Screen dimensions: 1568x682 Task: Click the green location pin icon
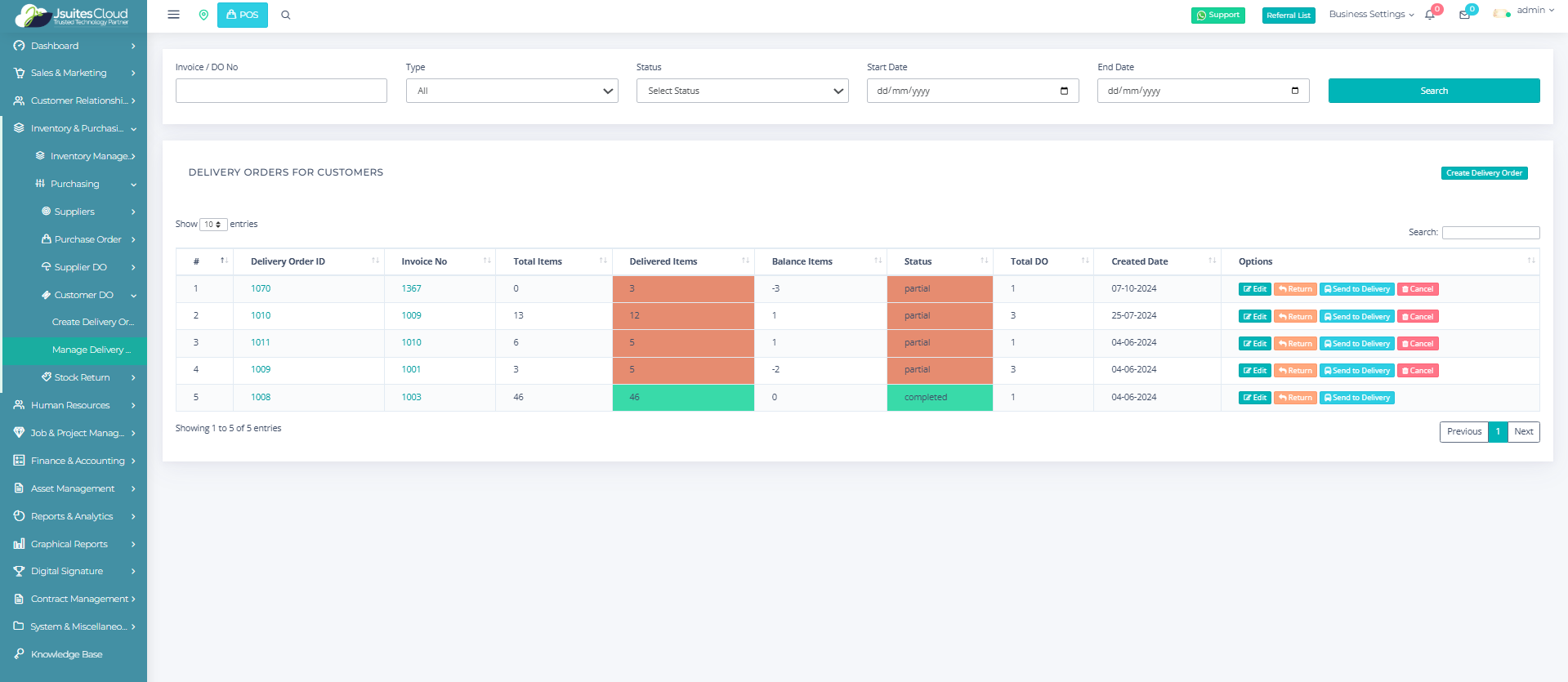click(203, 15)
